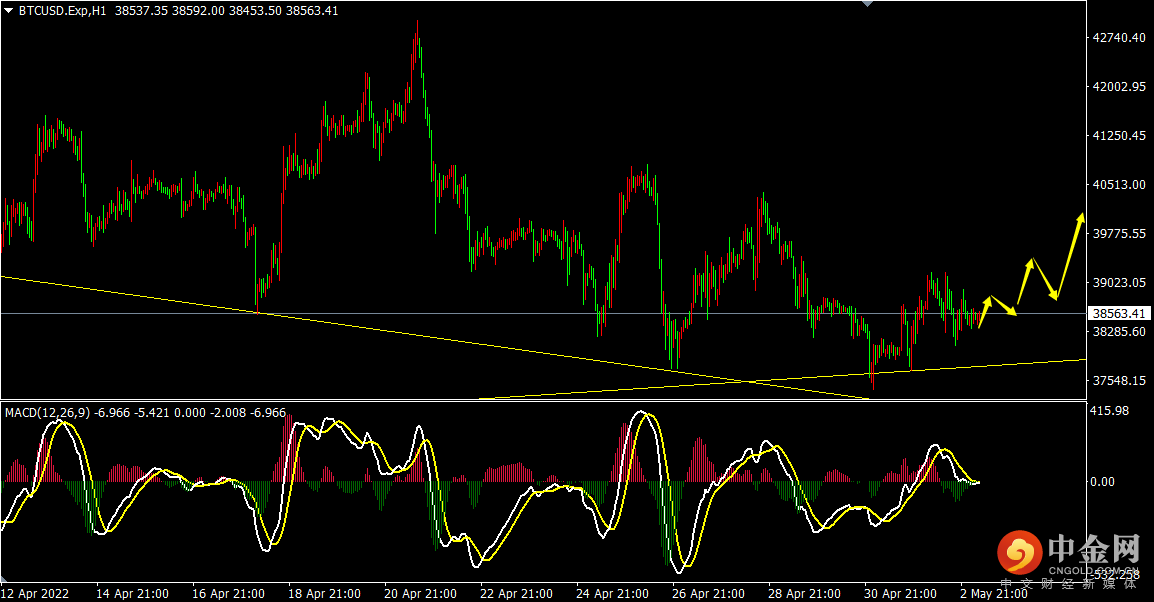Click the 42002.95 price scale label
This screenshot has width=1154, height=602.
1119,87
